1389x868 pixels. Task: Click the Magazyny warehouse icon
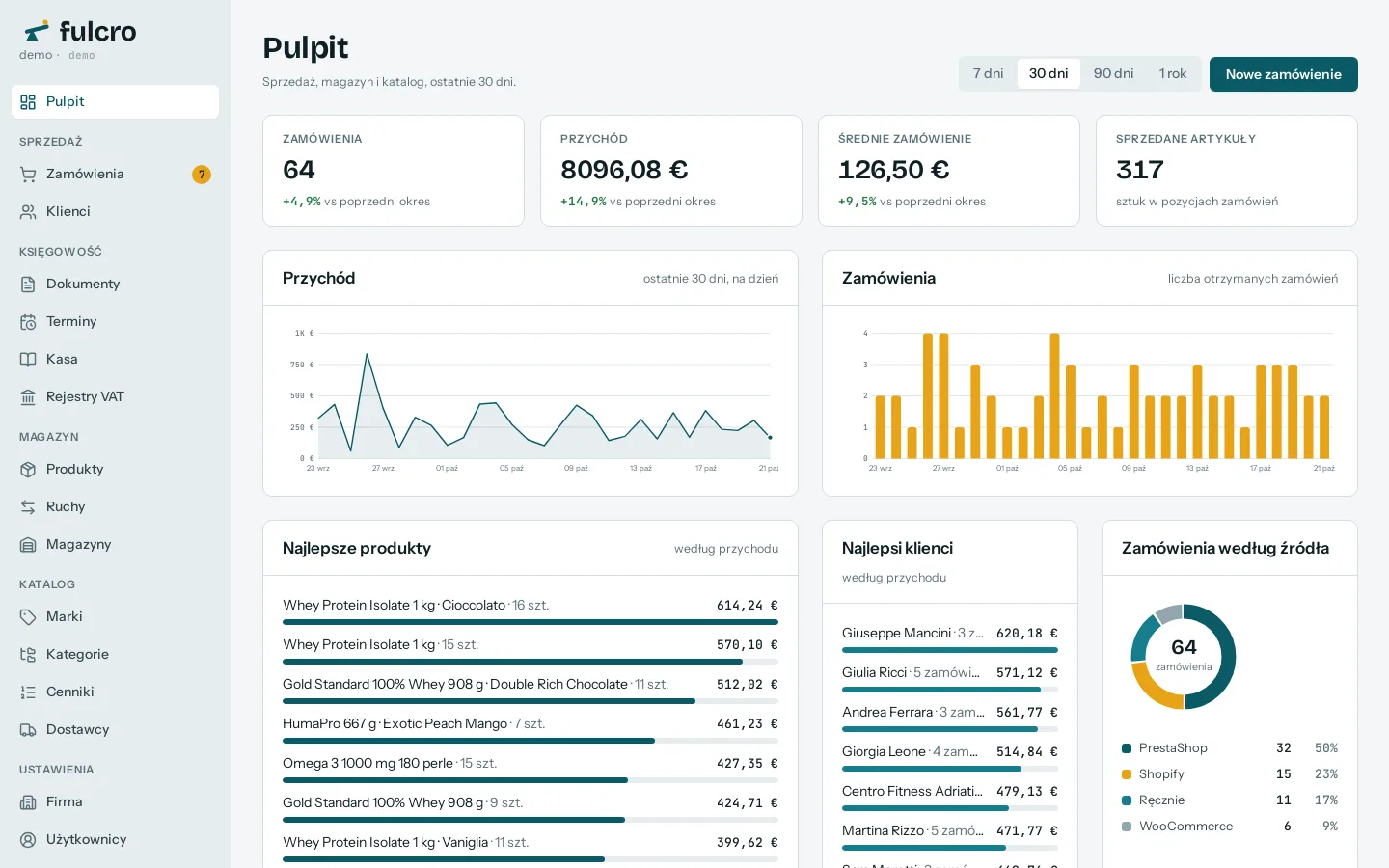28,545
